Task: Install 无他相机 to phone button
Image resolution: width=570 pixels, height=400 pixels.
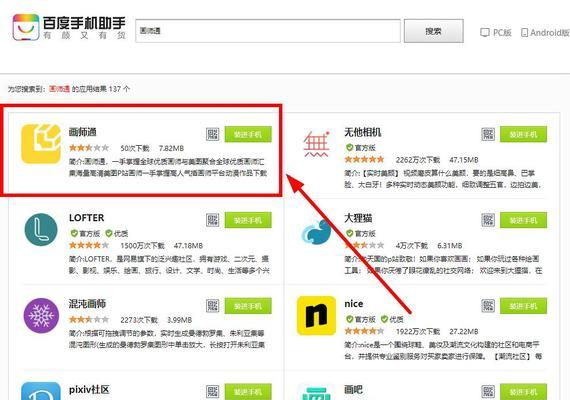Action: coord(523,134)
